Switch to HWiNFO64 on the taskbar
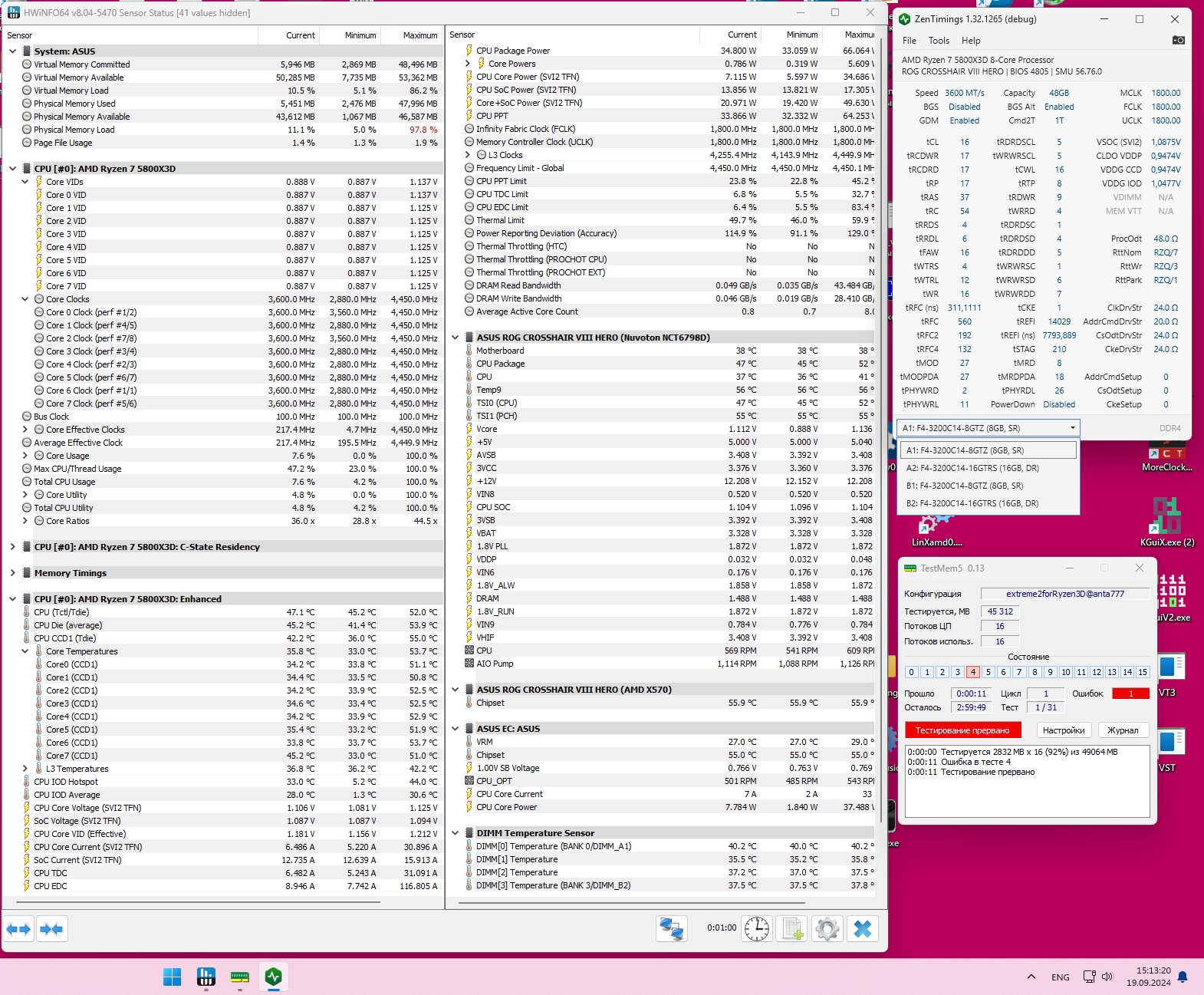1204x995 pixels. (x=206, y=977)
